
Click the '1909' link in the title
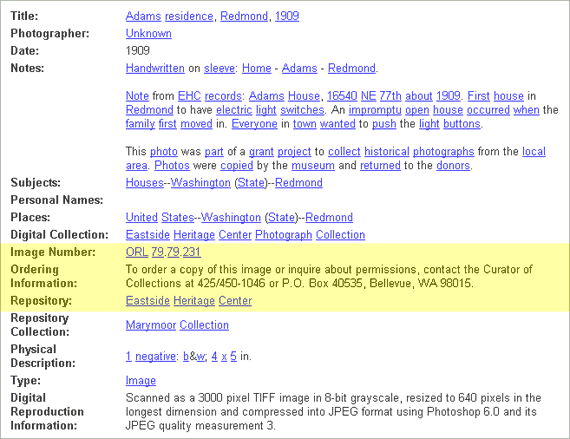coord(287,16)
